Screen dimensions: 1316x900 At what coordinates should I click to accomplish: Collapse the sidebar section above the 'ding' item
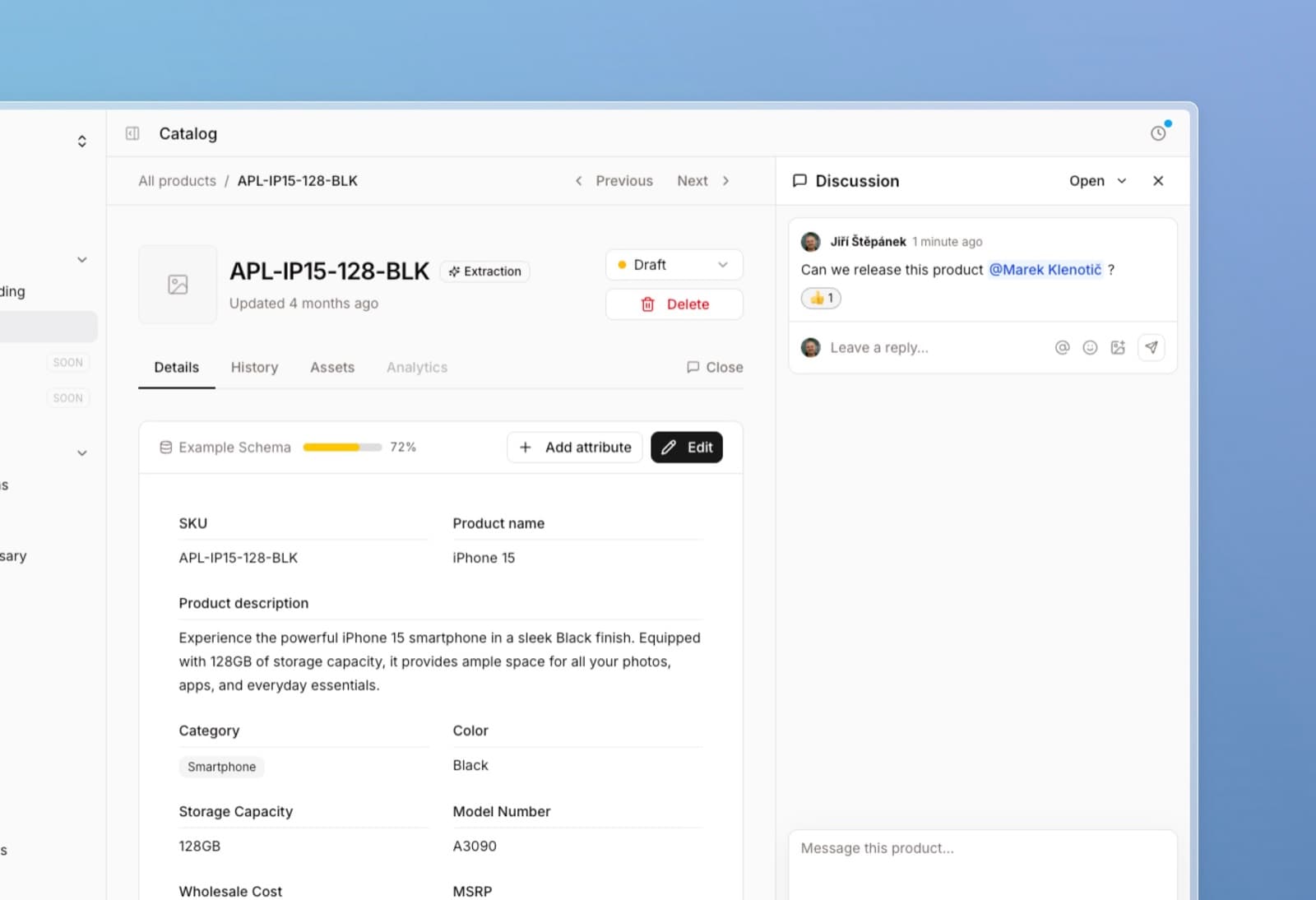pos(82,260)
